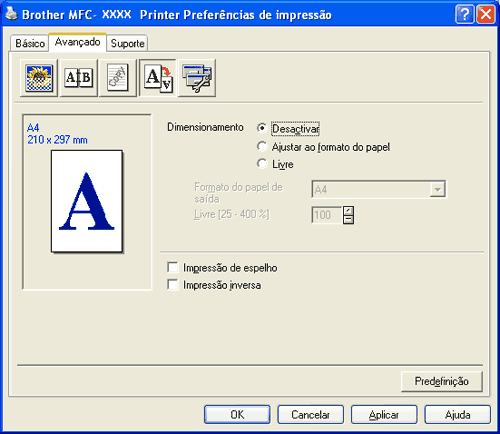Switch to the Suporte tab
500x434 pixels.
(x=127, y=43)
